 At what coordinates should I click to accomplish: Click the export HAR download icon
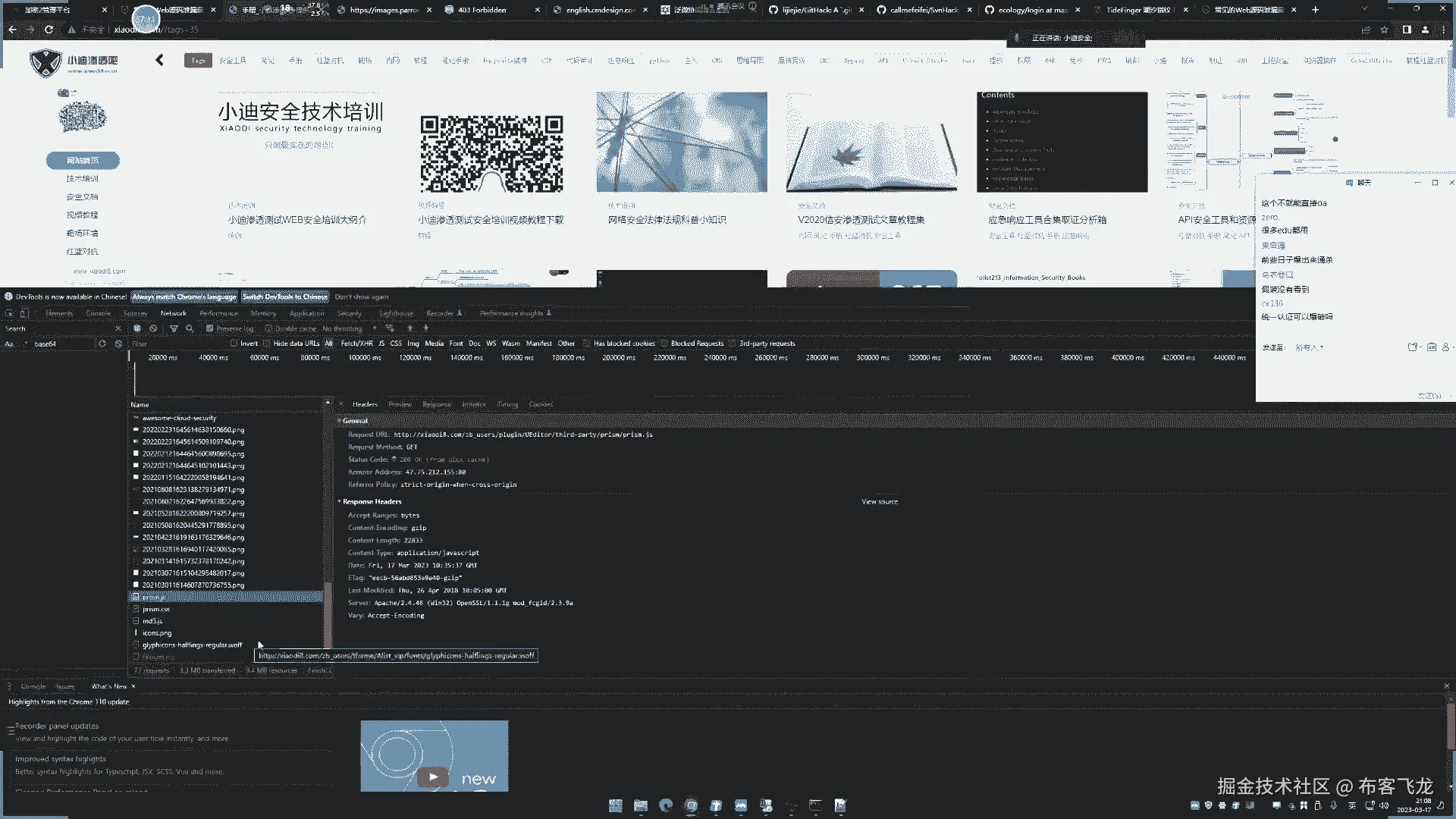click(425, 328)
